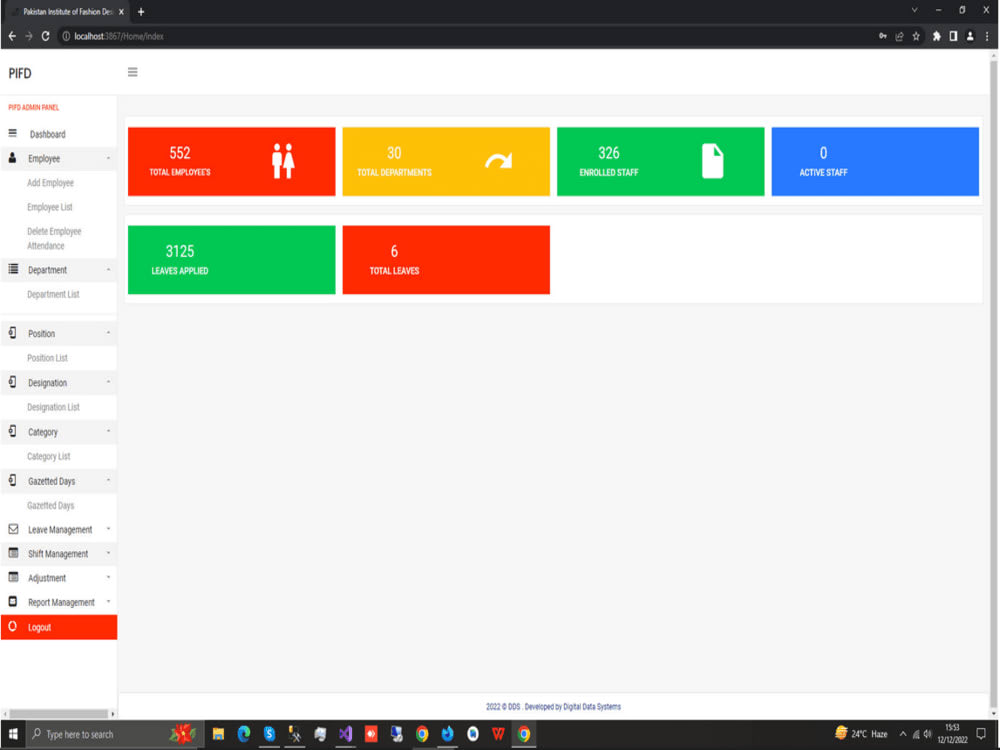The width and height of the screenshot is (1000, 750).
Task: Click the PIFD logo text
Action: (20, 73)
